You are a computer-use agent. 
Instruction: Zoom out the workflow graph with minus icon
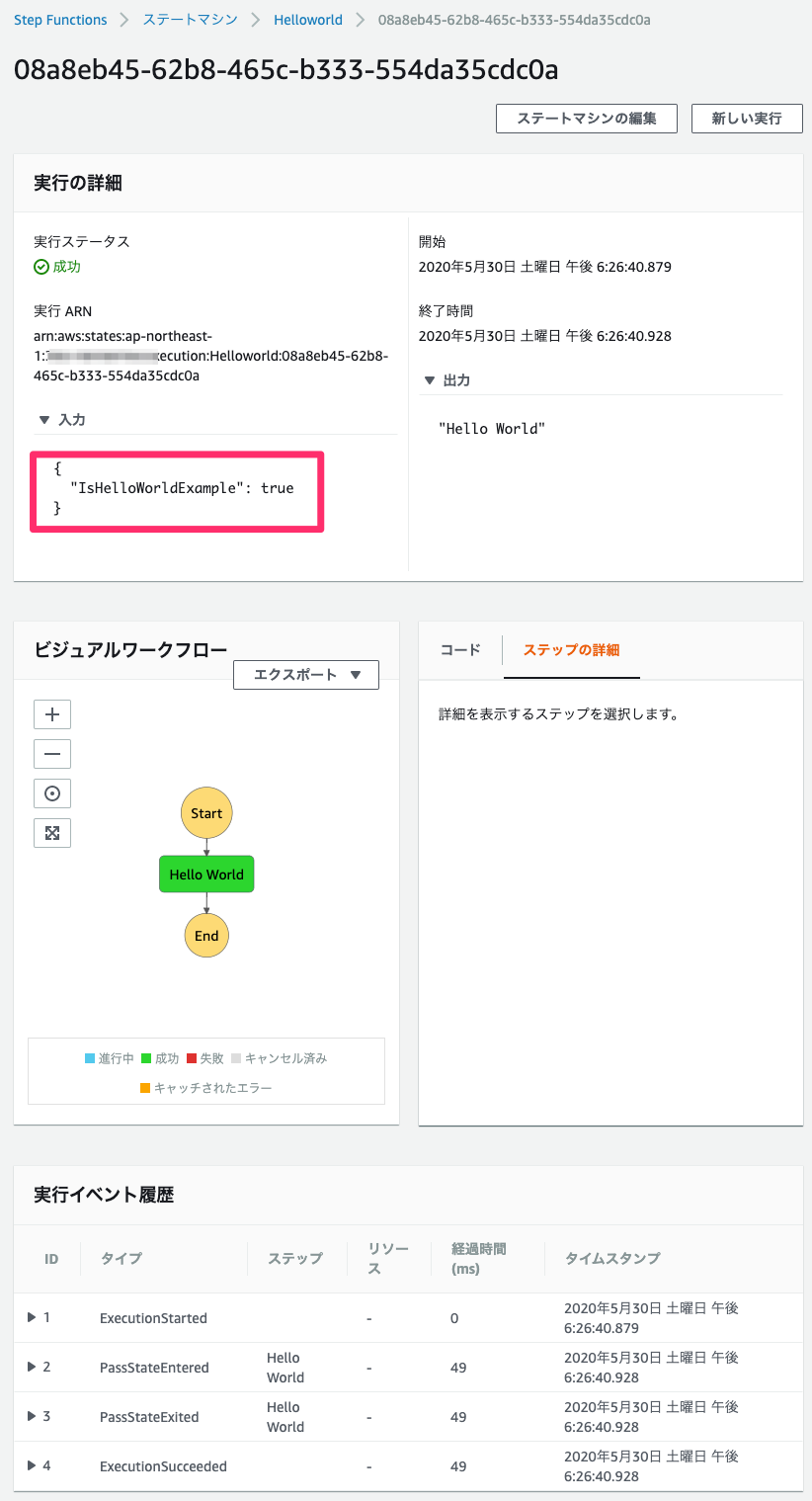coord(52,754)
